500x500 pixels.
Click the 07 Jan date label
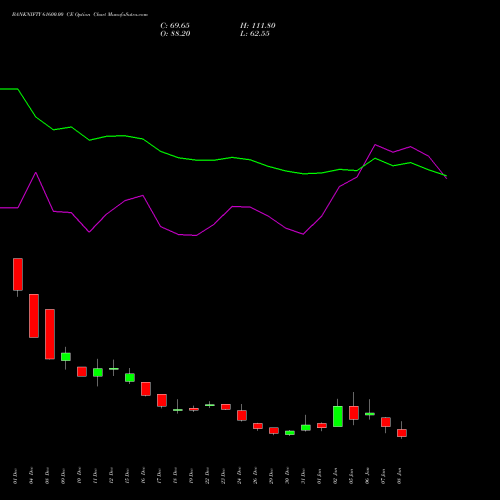[x=383, y=476]
